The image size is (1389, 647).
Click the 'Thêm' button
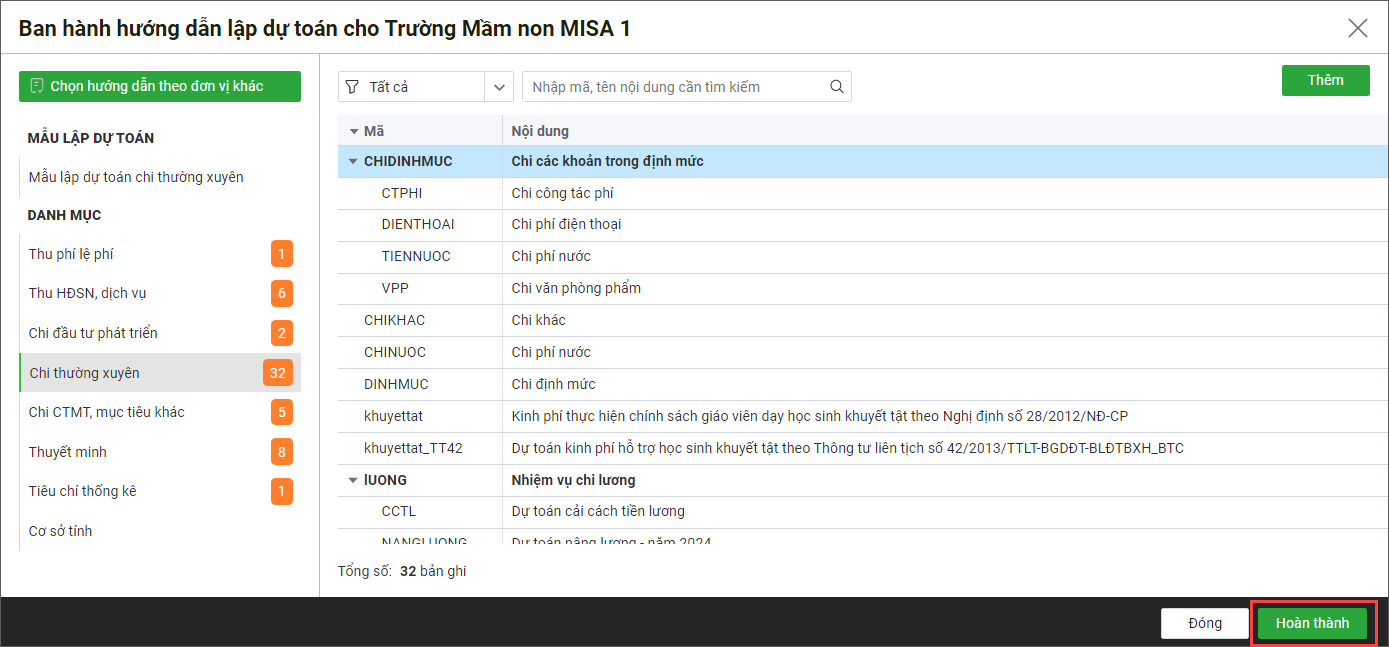(1325, 80)
